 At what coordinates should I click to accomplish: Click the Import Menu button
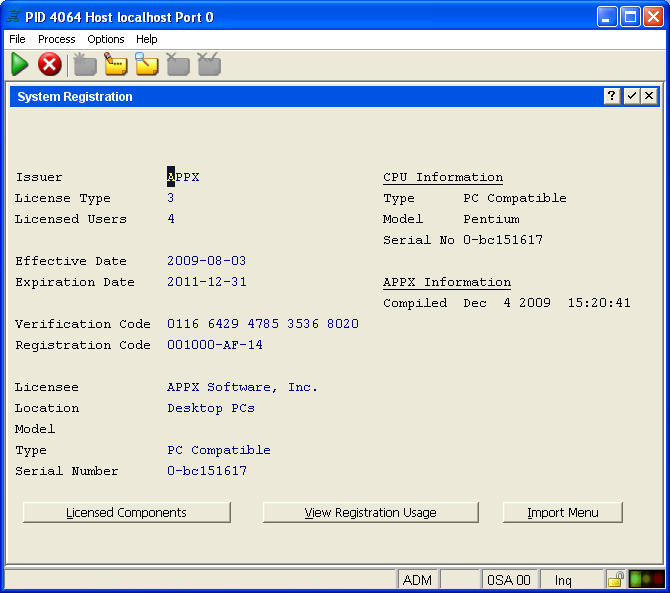563,513
